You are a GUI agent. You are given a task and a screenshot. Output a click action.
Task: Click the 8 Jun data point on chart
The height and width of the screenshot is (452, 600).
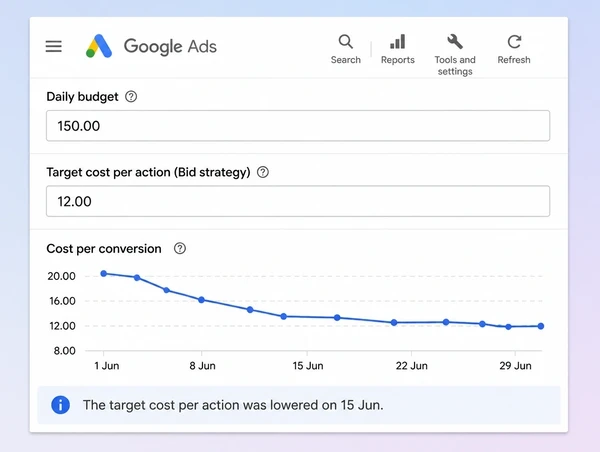202,300
